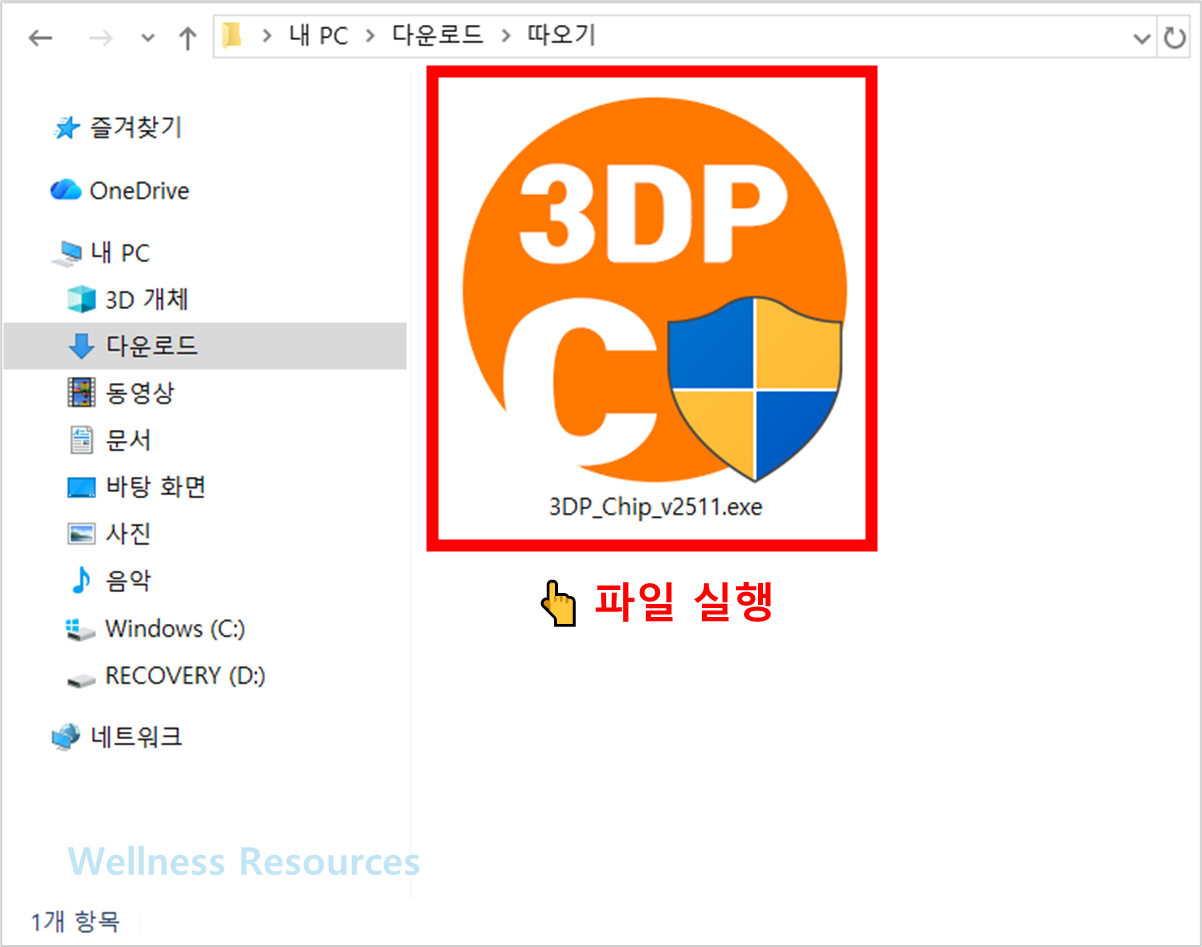Open address bar history dropdown
Screen dimensions: 1202x947
point(1141,39)
